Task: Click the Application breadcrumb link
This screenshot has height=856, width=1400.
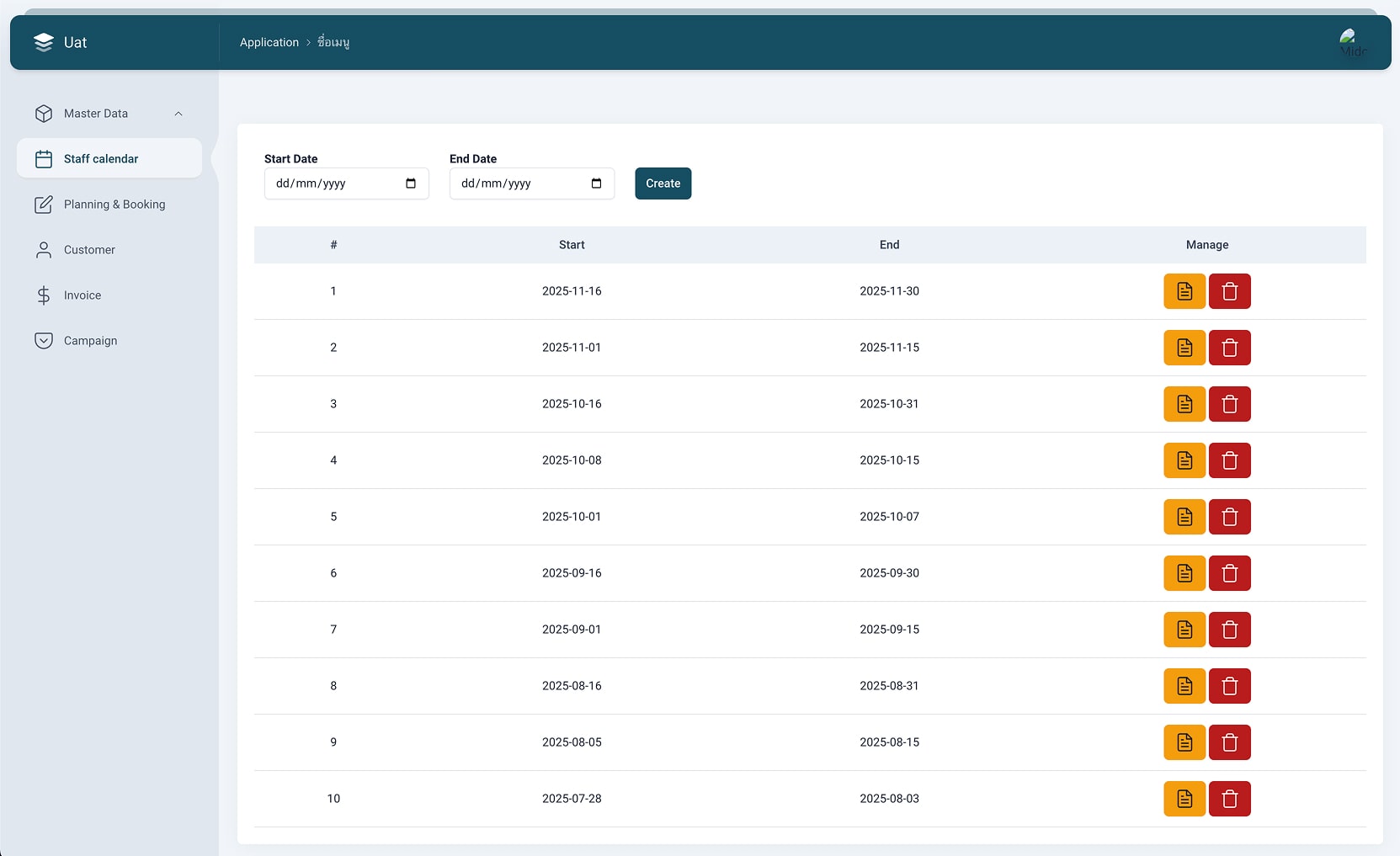Action: click(x=269, y=42)
